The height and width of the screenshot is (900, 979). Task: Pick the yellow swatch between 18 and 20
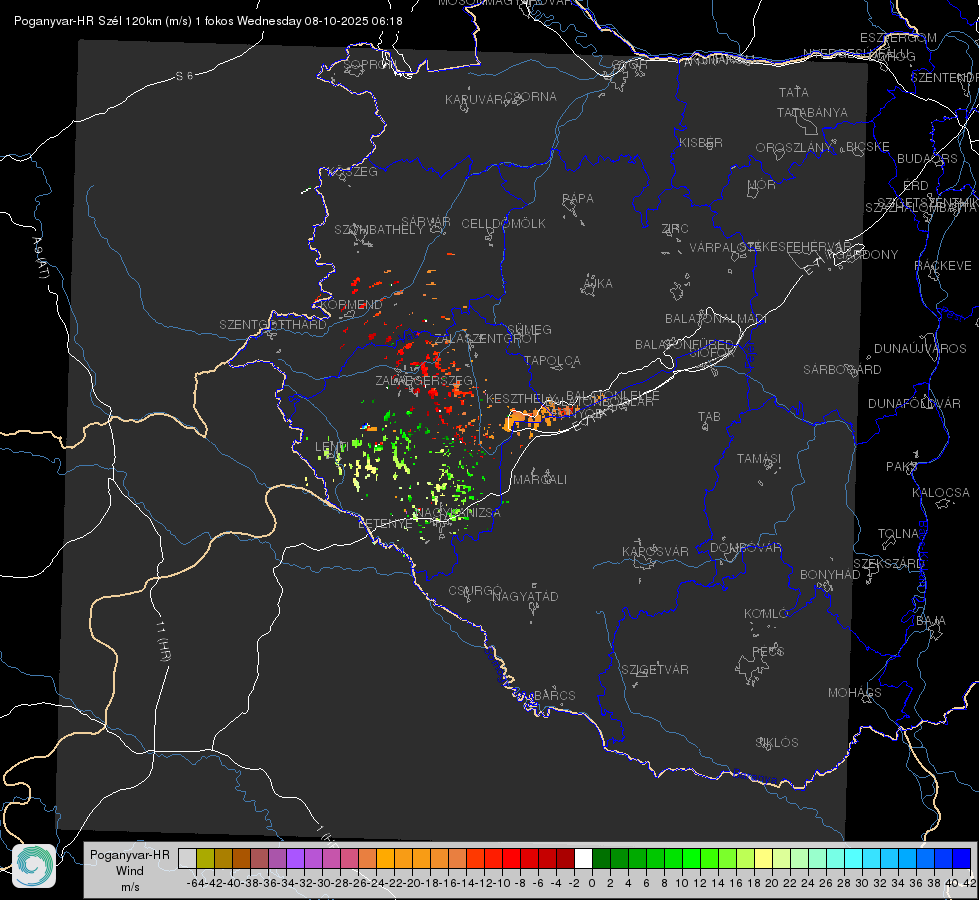[x=764, y=858]
